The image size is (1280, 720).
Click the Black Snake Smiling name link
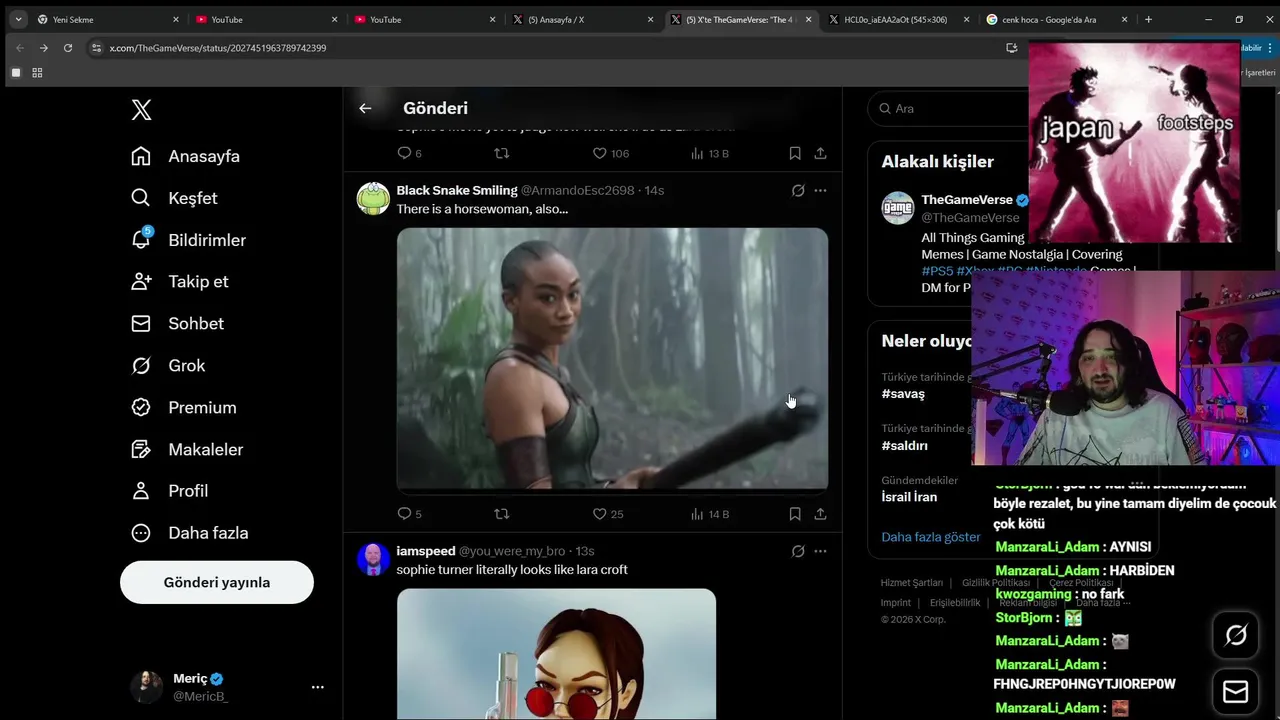pos(457,190)
